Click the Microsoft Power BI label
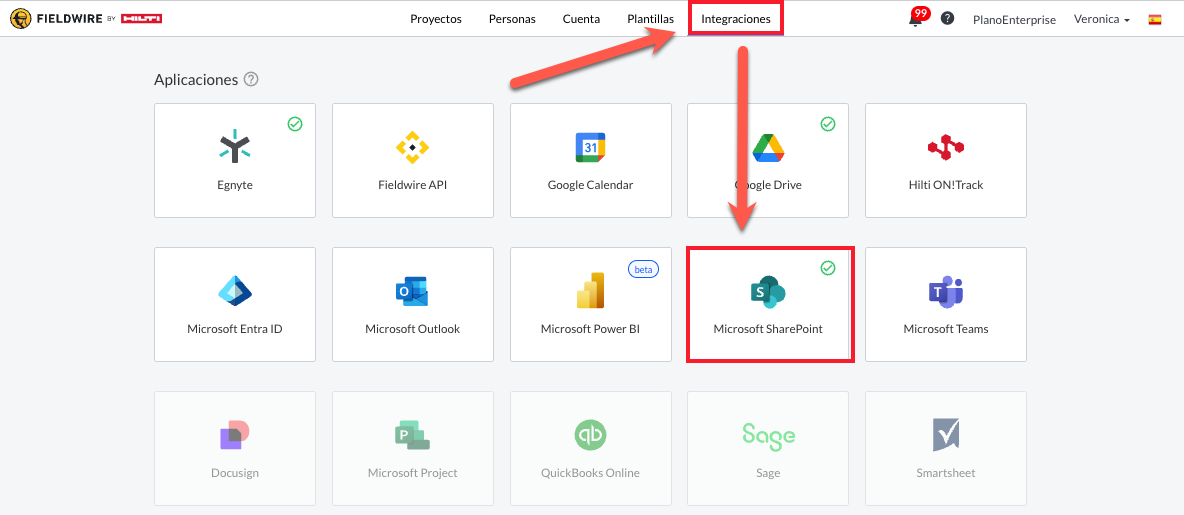 pyautogui.click(x=590, y=329)
